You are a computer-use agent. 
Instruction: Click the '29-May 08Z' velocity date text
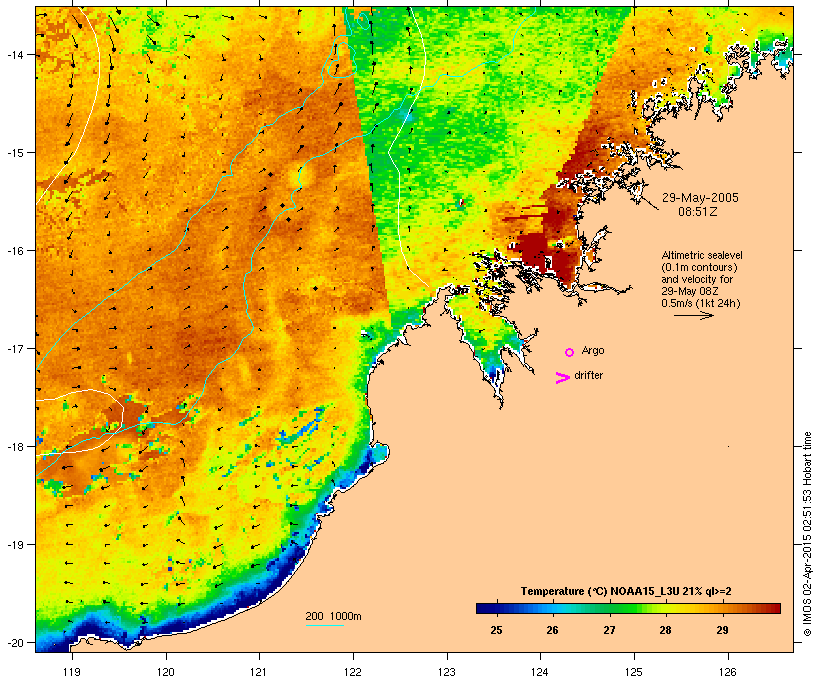click(x=690, y=291)
